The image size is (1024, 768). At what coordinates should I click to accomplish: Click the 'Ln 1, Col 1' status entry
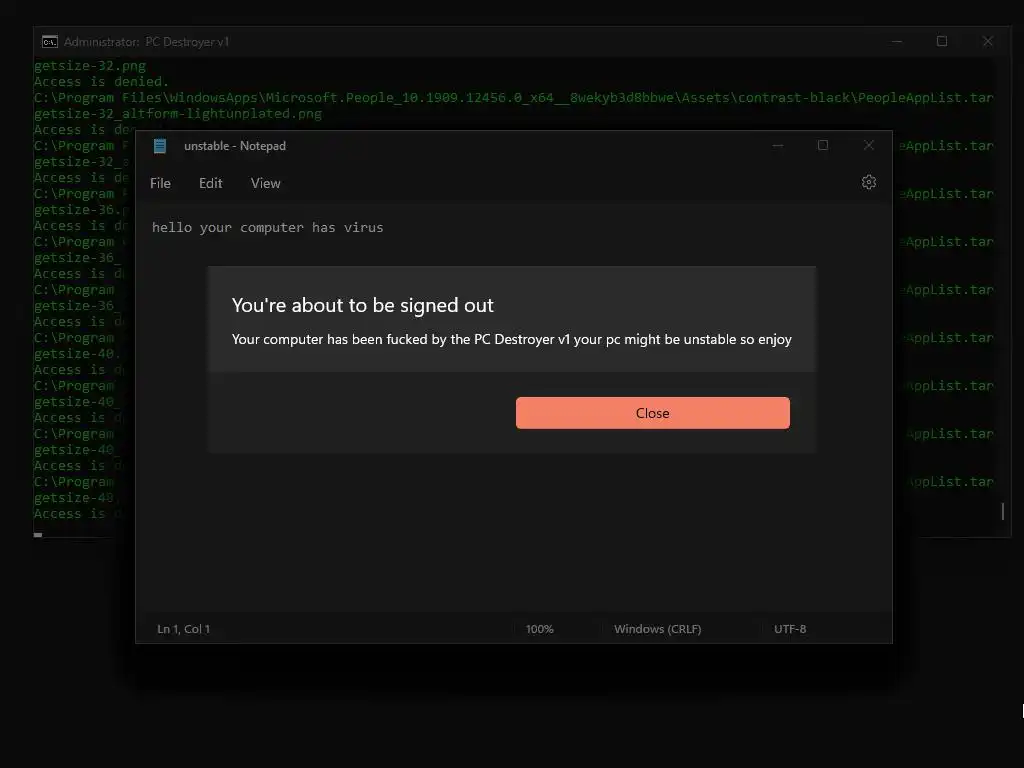[184, 629]
